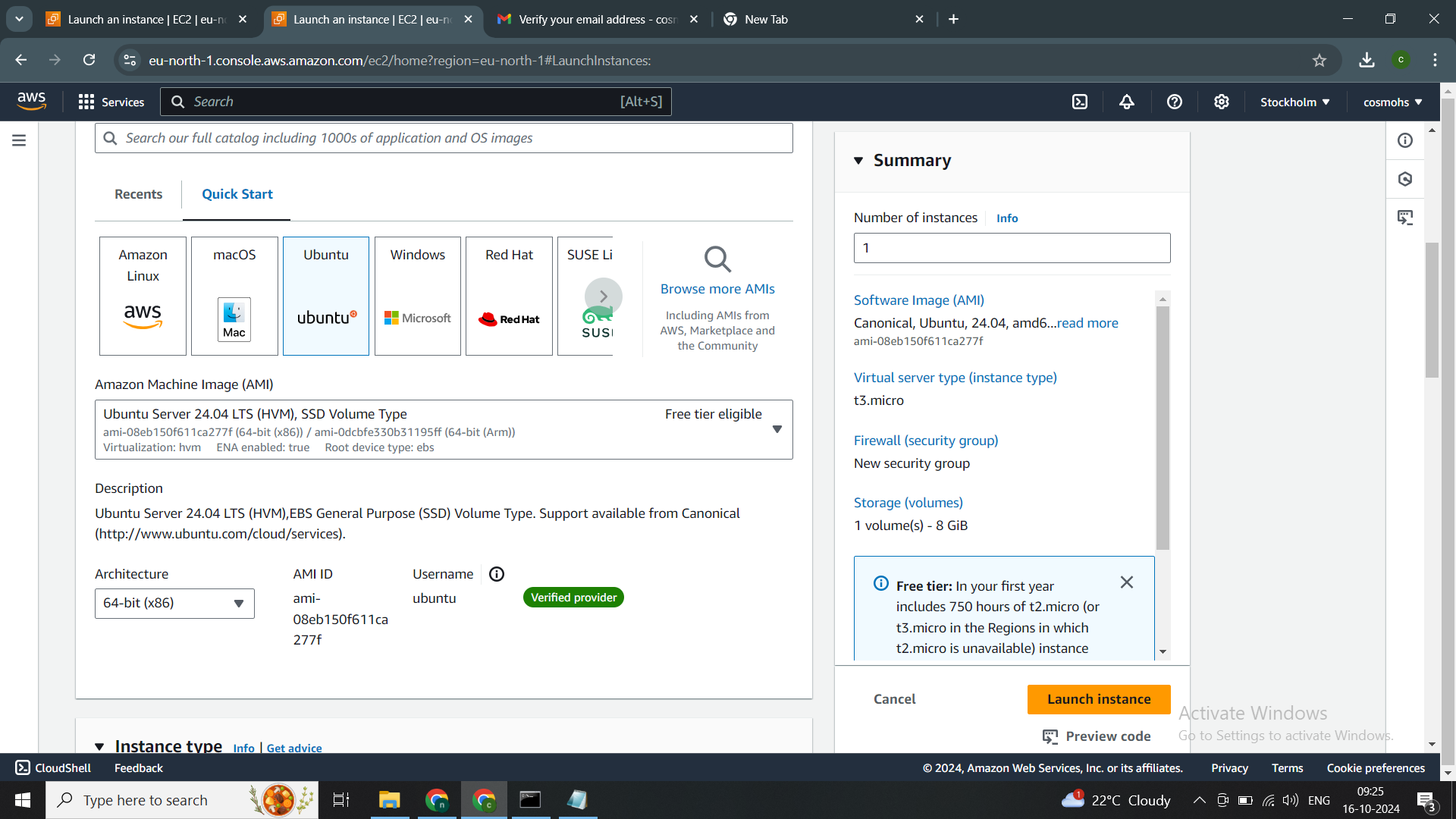Click the Launch instance button

[x=1099, y=699]
